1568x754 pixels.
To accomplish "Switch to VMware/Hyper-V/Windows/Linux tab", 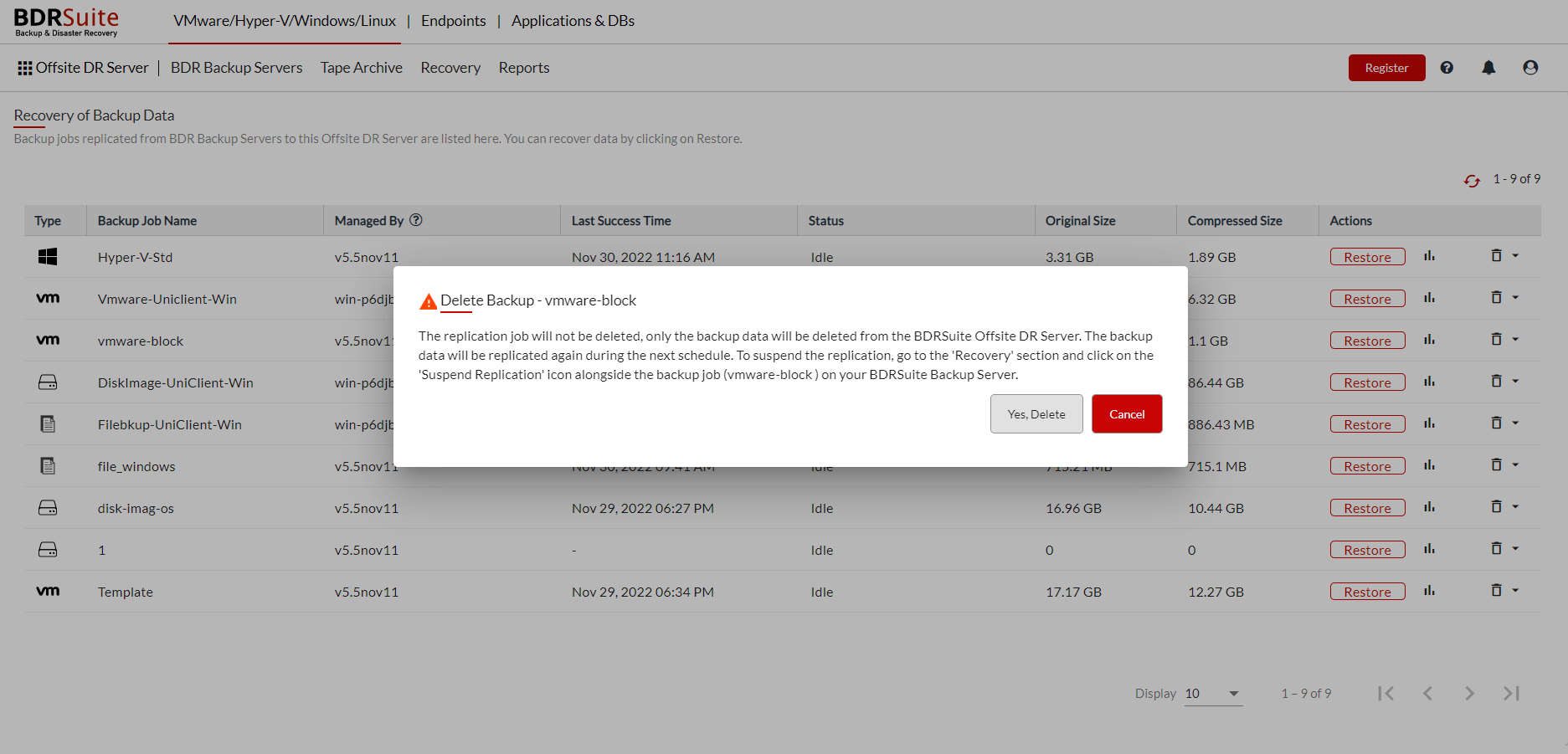I will tap(285, 21).
